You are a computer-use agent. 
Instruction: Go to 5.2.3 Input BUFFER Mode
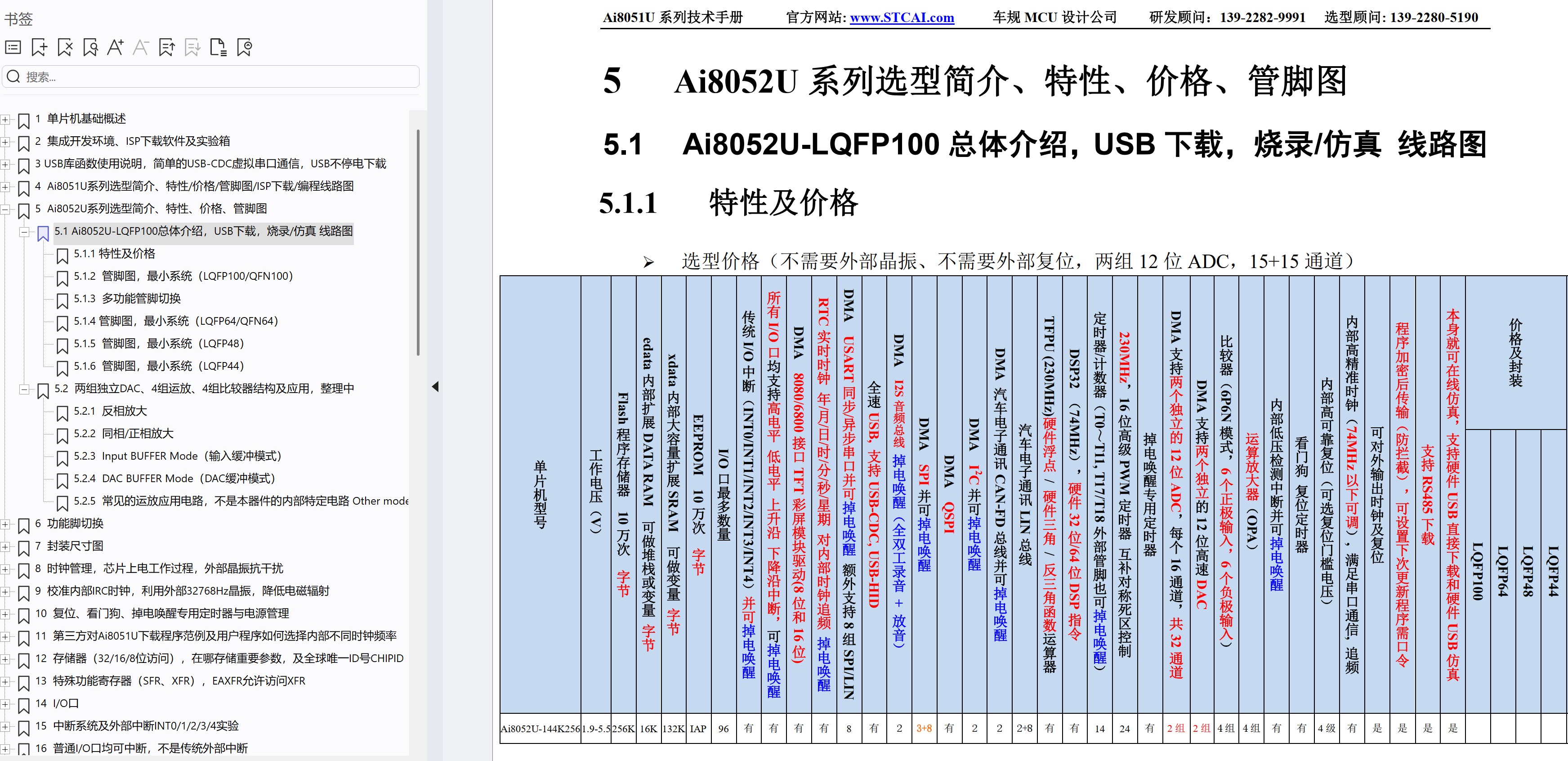click(x=178, y=456)
